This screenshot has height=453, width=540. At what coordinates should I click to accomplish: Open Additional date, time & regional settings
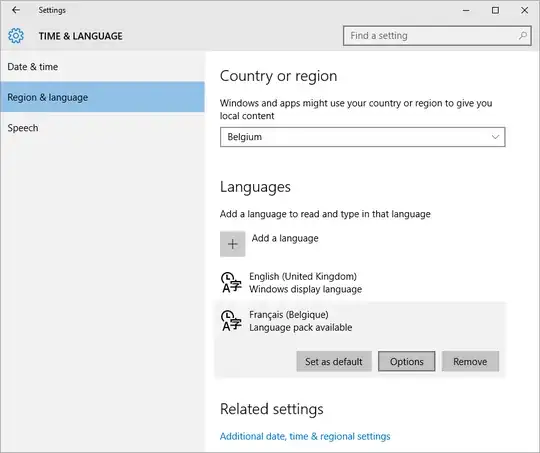pos(305,436)
